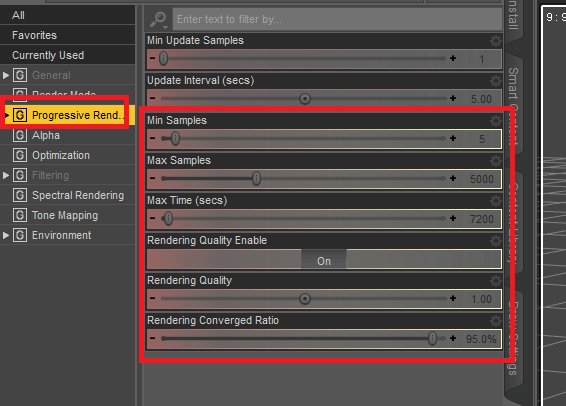Click the Min Update Samples slider handle
Image resolution: width=566 pixels, height=406 pixels.
[x=164, y=58]
